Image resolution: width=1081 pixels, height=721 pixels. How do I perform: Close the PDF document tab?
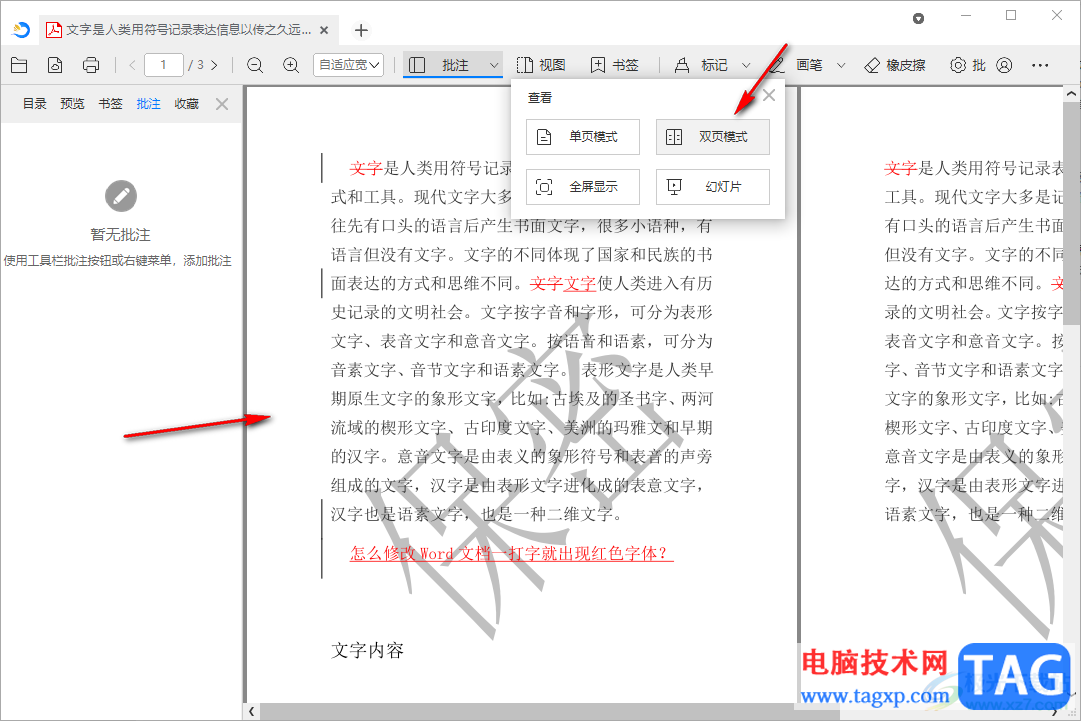click(324, 30)
